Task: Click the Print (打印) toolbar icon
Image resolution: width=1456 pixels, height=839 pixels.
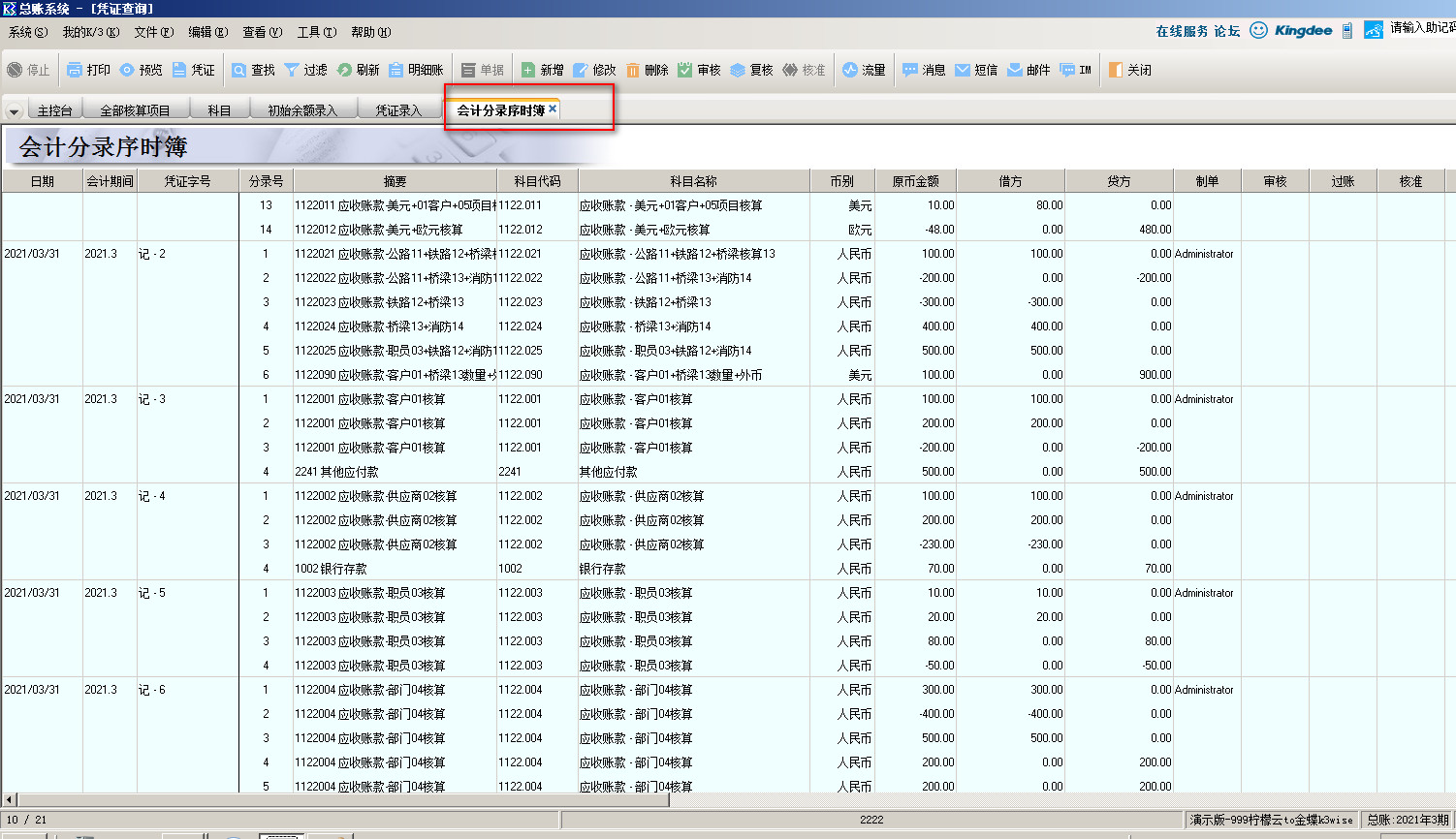Action: pyautogui.click(x=76, y=70)
